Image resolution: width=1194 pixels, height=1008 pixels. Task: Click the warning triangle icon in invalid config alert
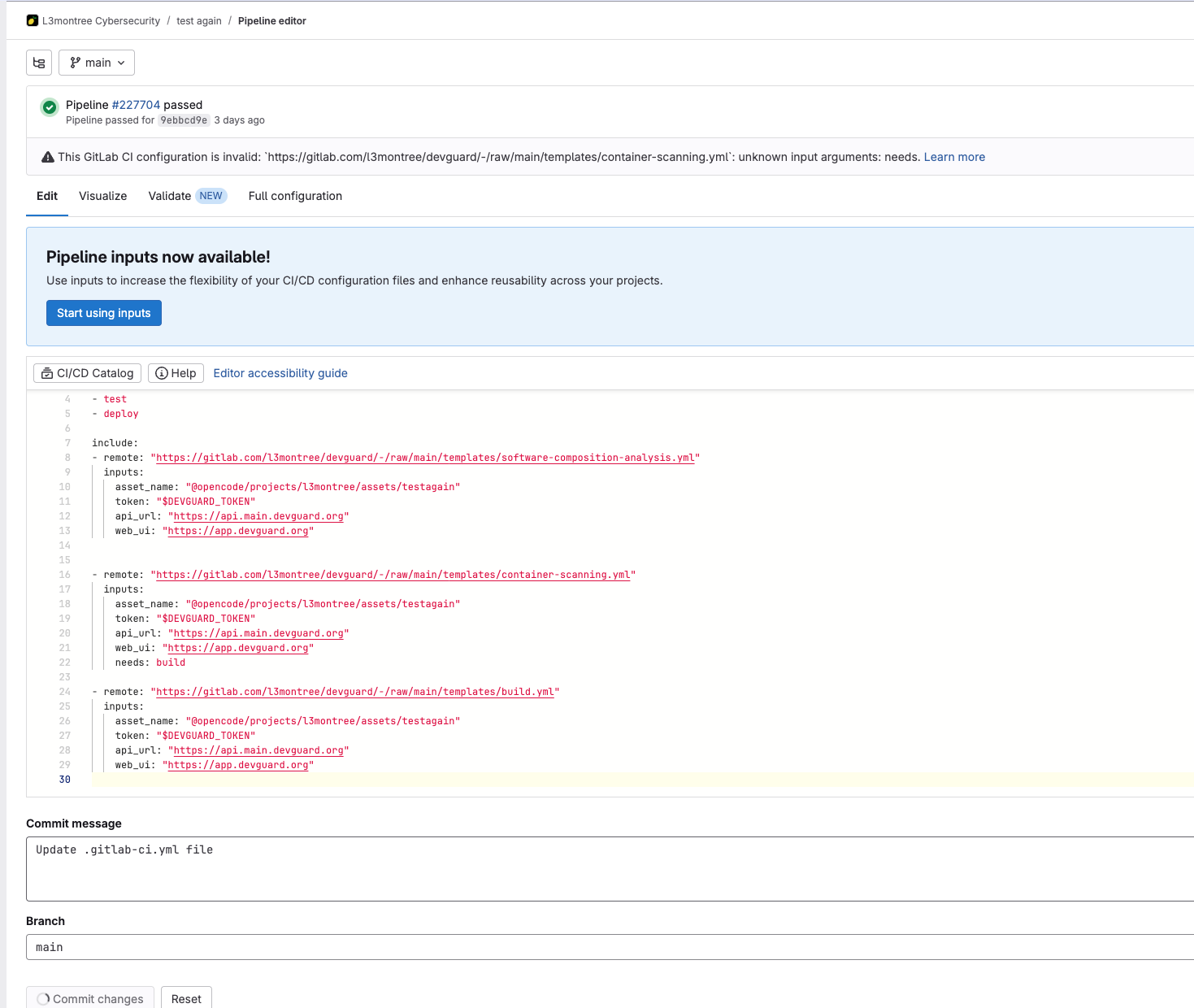pyautogui.click(x=48, y=157)
